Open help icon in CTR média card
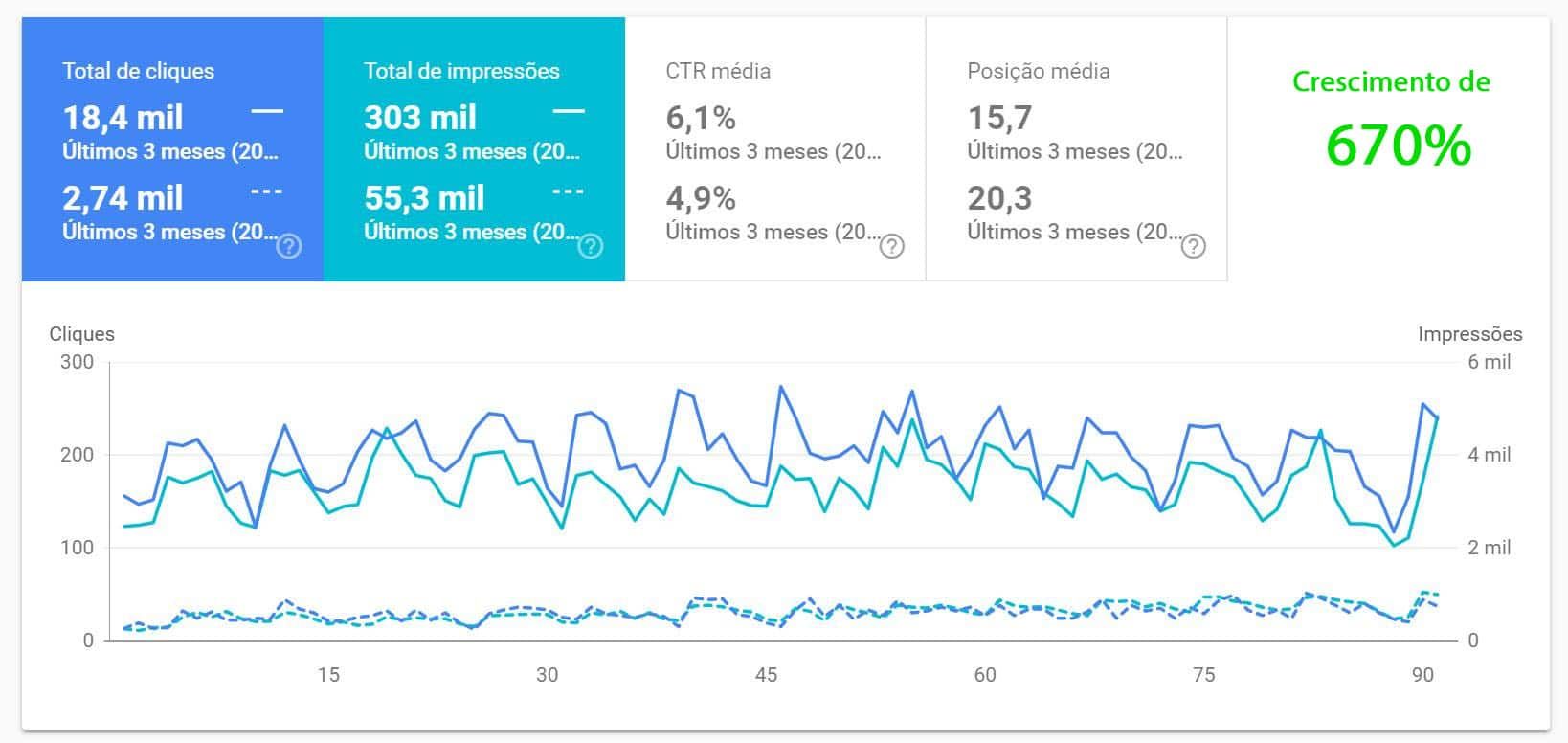Screen dimensions: 1568x743 (891, 247)
